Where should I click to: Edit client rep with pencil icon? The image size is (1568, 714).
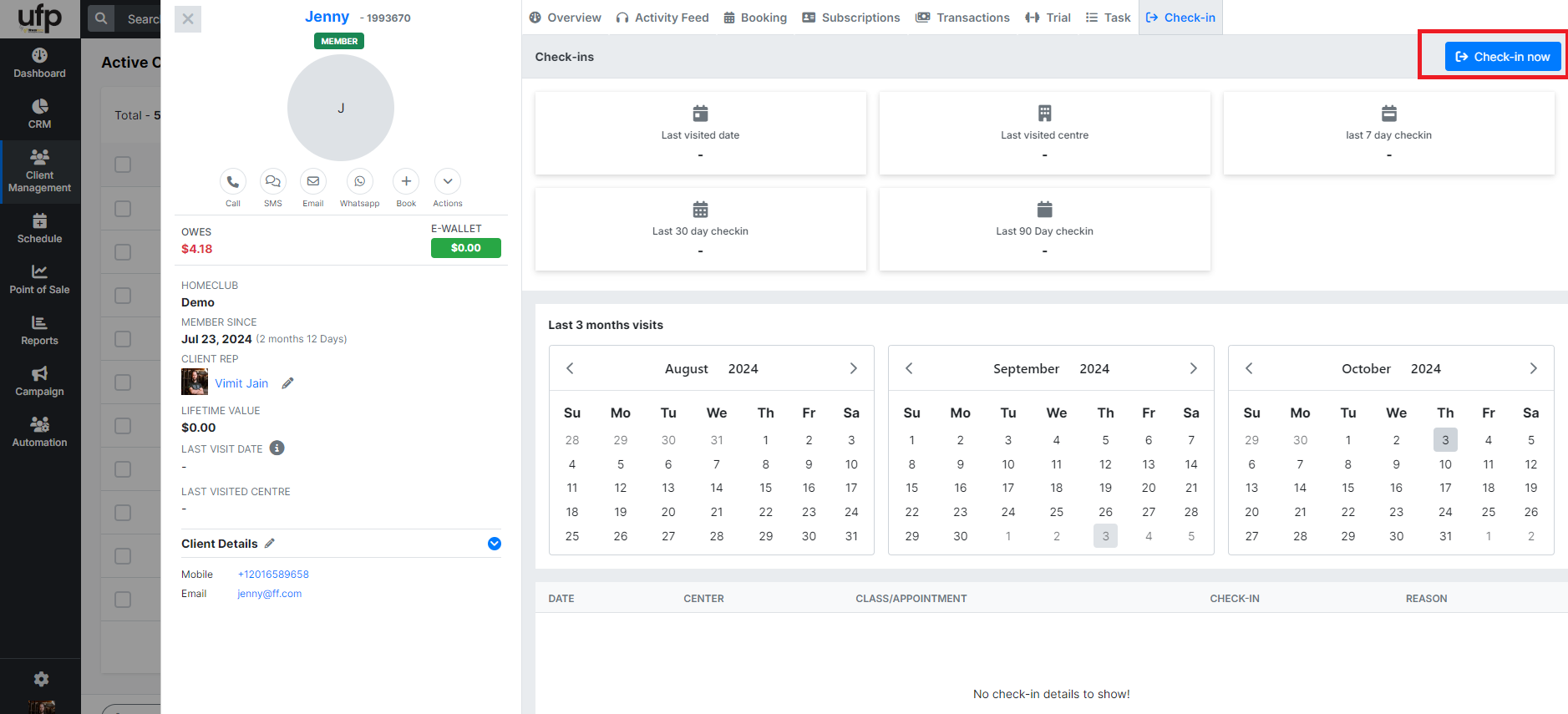click(x=287, y=383)
